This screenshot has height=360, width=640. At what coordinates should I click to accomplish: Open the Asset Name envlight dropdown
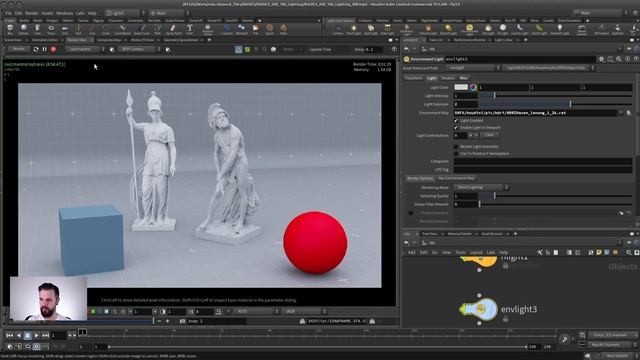click(x=473, y=68)
